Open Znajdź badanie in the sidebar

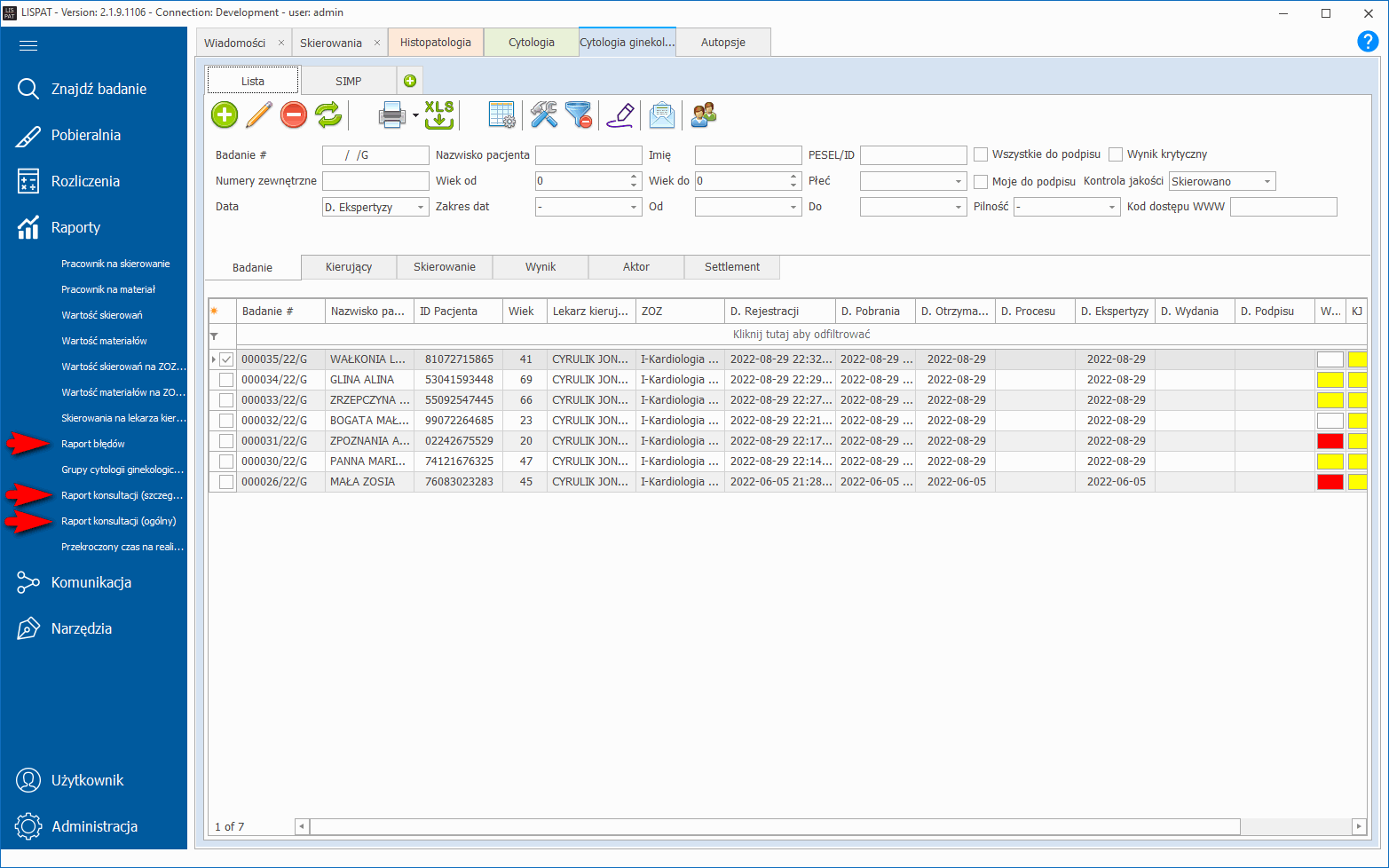pyautogui.click(x=99, y=89)
